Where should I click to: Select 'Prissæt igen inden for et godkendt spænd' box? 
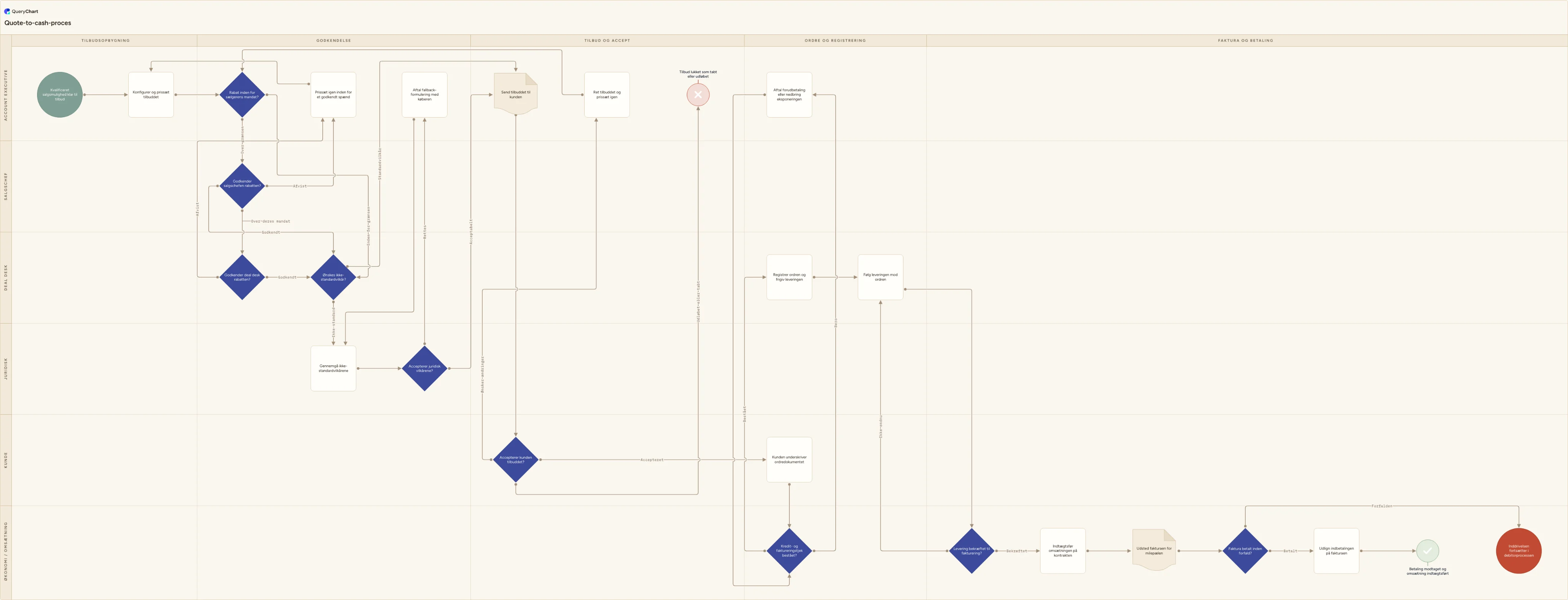(x=333, y=95)
